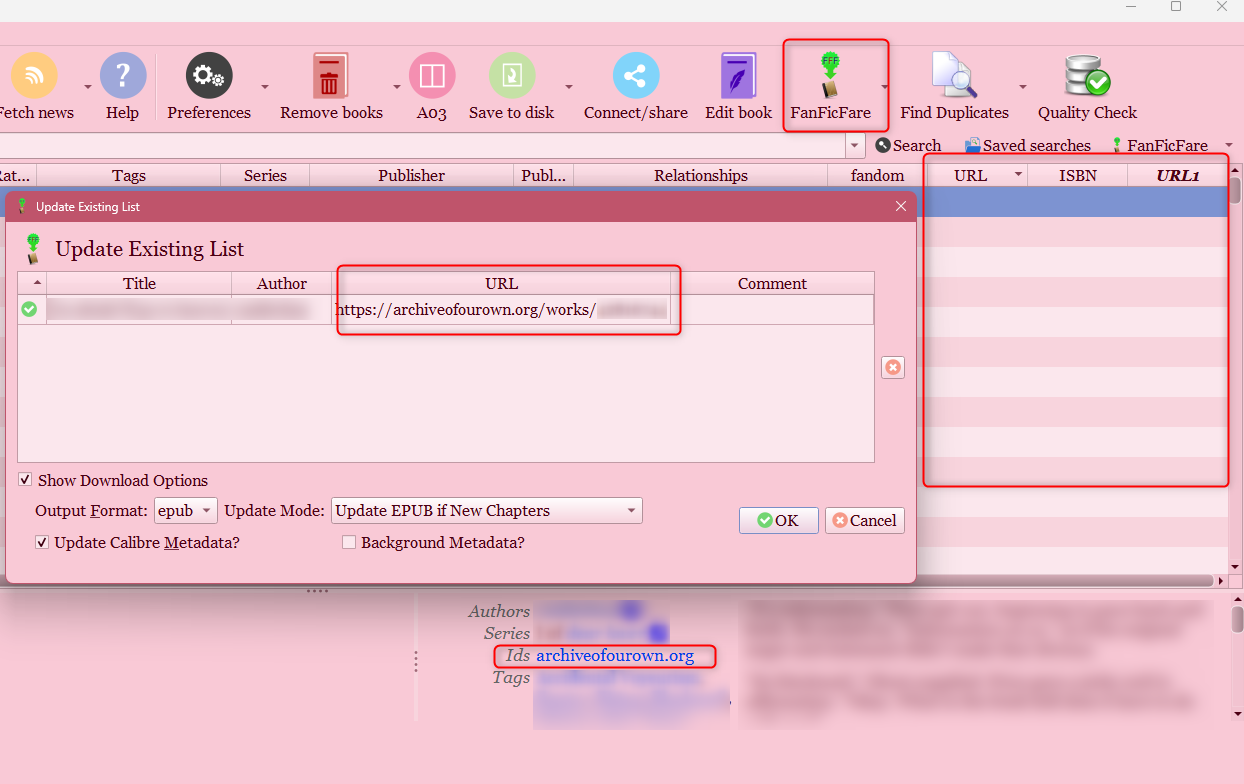Open search history dropdown arrow
The image size is (1244, 784).
855,146
